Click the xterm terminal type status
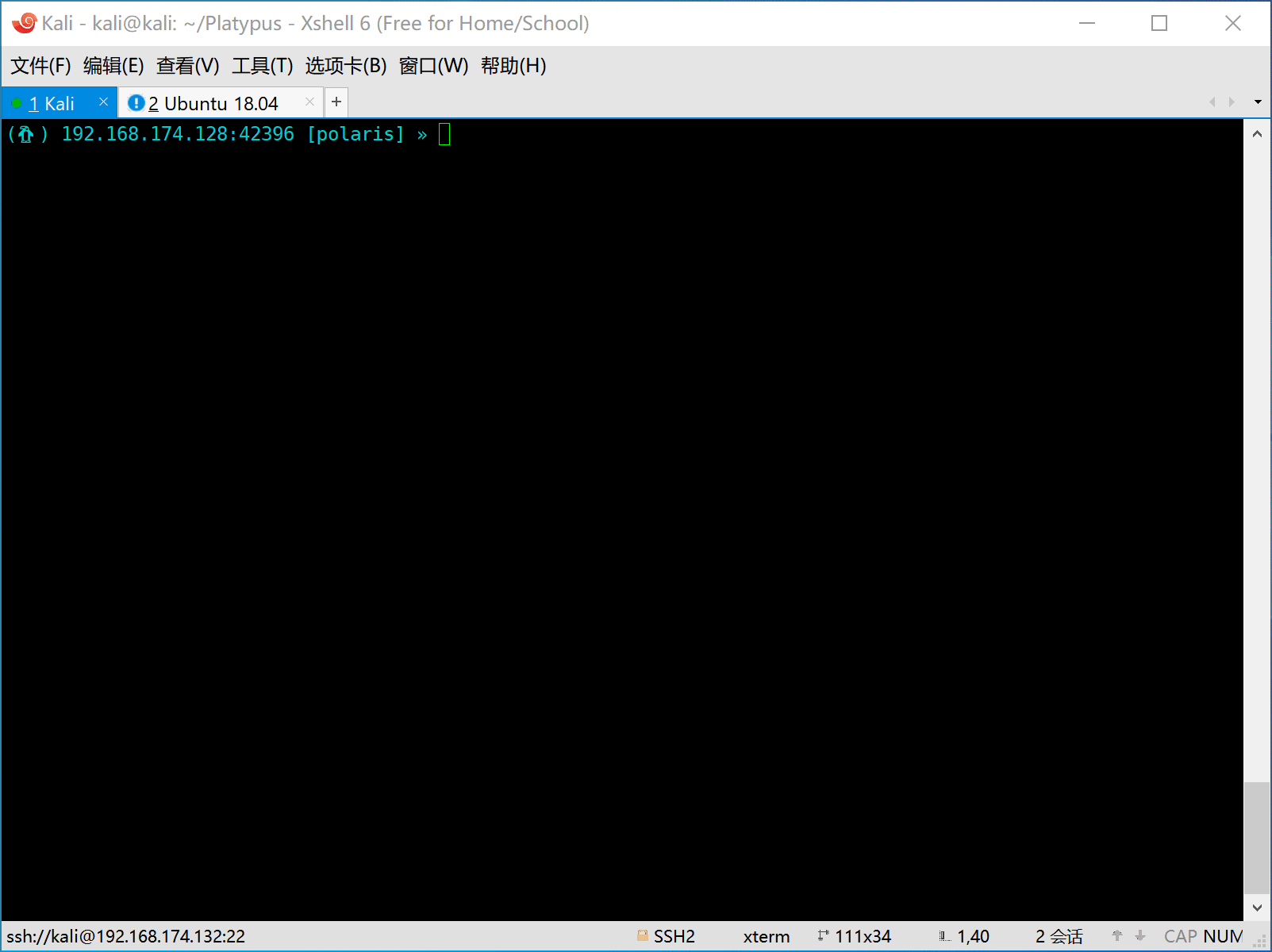Viewport: 1272px width, 952px height. click(767, 936)
